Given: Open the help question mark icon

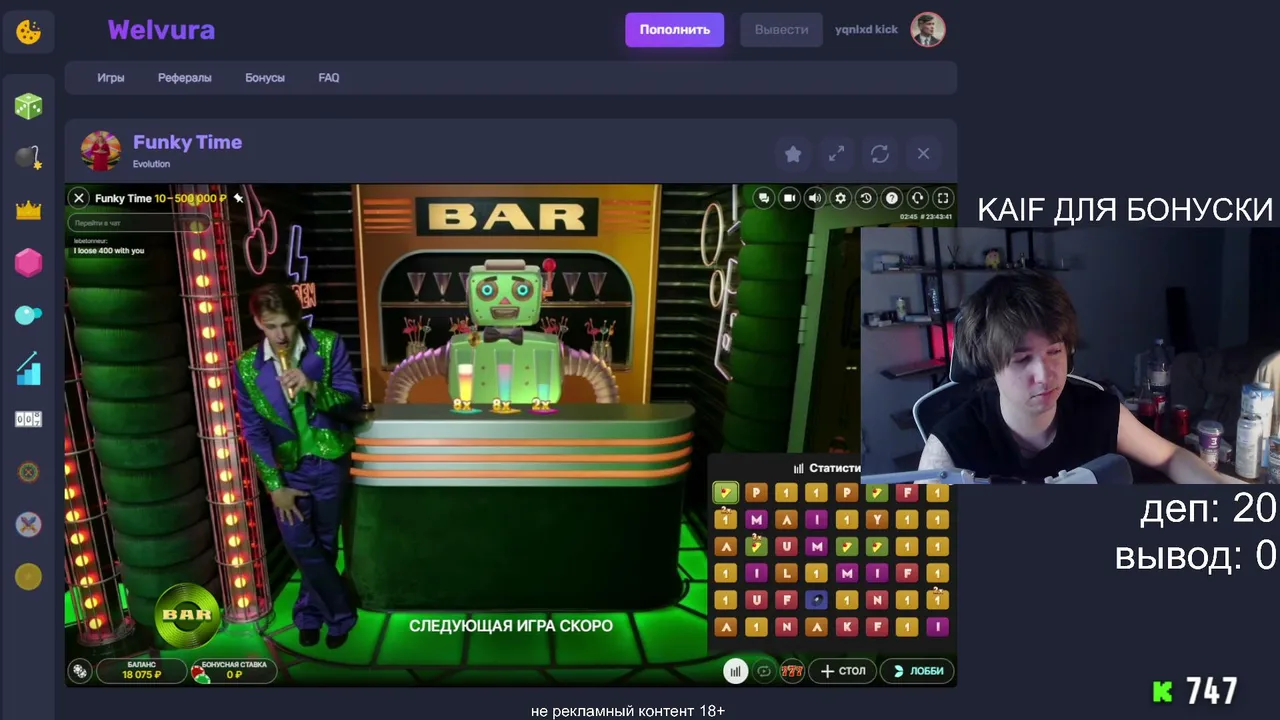Looking at the screenshot, I should click(x=892, y=198).
